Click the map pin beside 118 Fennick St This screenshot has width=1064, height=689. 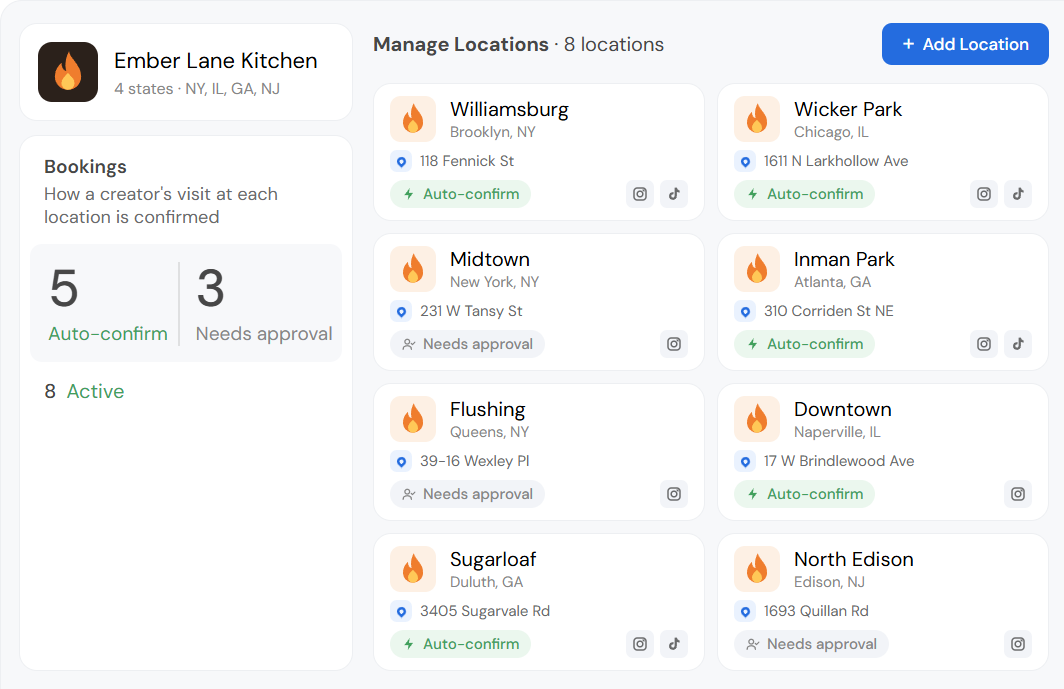point(401,162)
